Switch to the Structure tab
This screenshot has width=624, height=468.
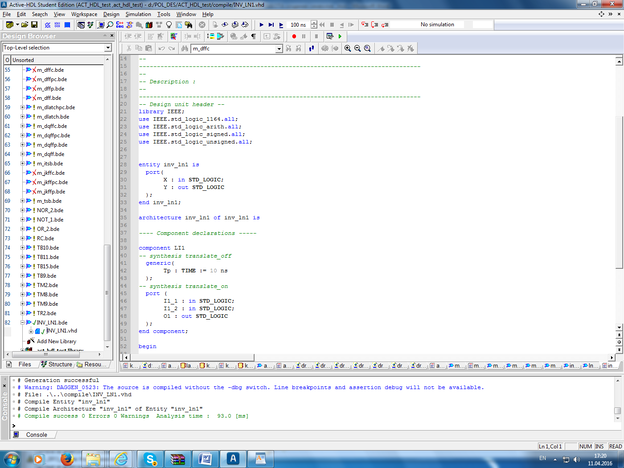click(x=55, y=365)
